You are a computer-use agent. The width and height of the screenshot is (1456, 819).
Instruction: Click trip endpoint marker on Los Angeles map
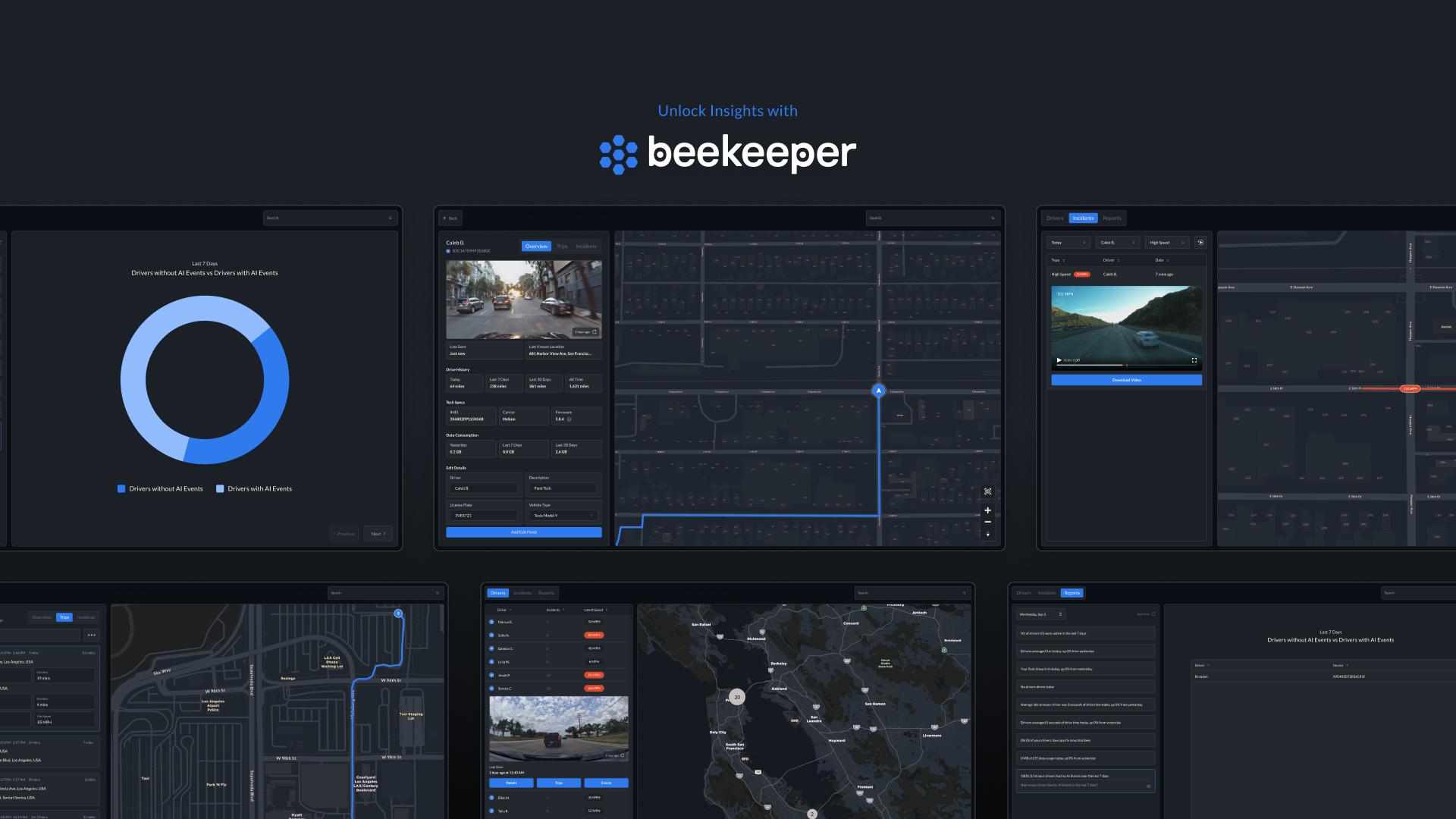click(398, 613)
